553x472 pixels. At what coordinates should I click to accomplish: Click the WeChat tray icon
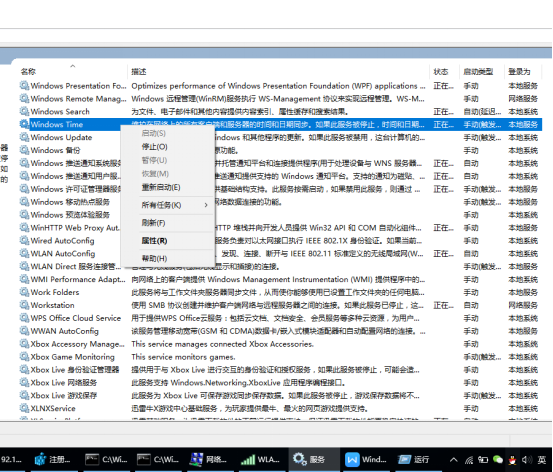[x=498, y=460]
